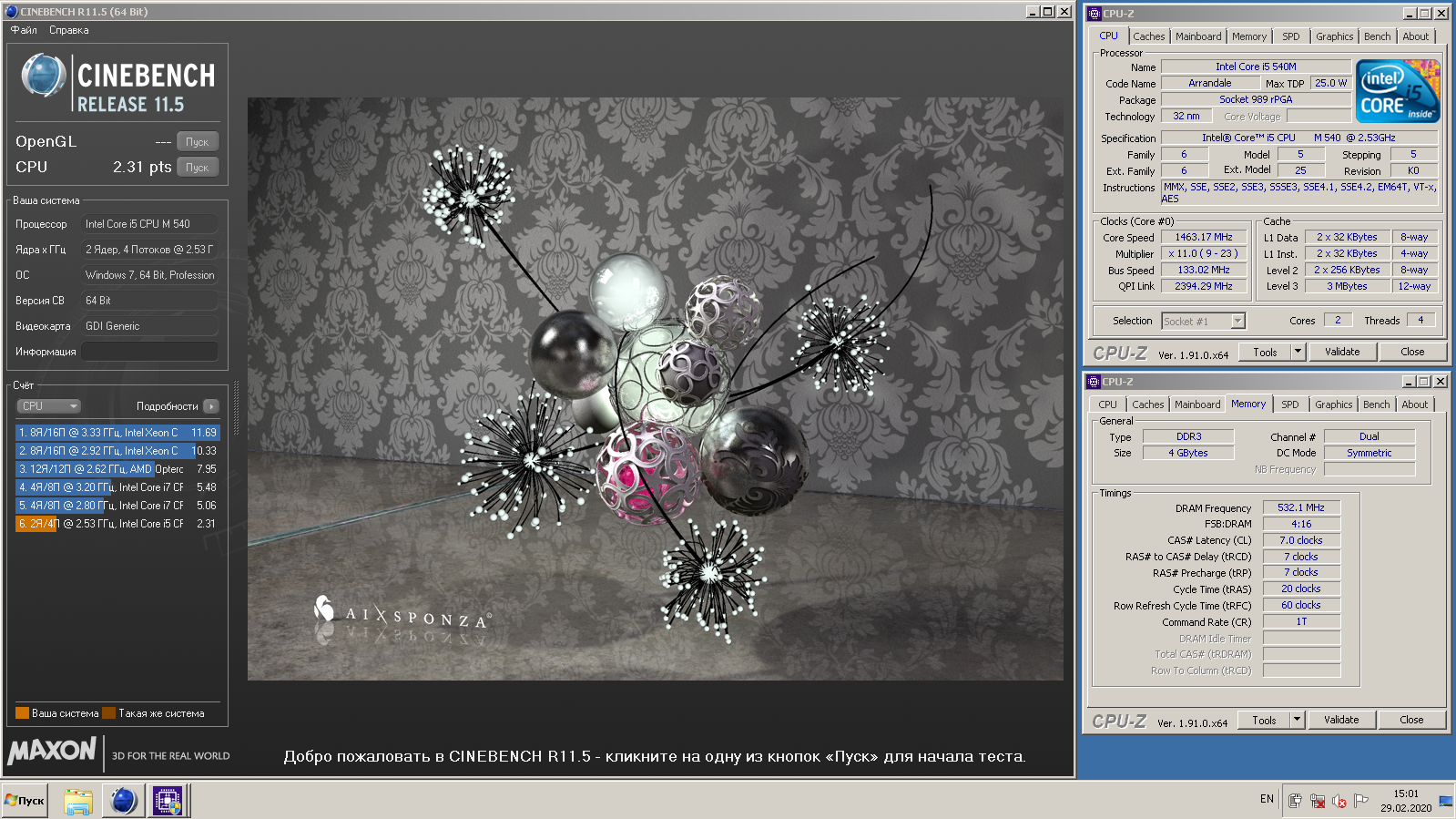Switch to Graphics tab in top CPU-Z
Image resolution: width=1456 pixels, height=819 pixels.
1334,36
